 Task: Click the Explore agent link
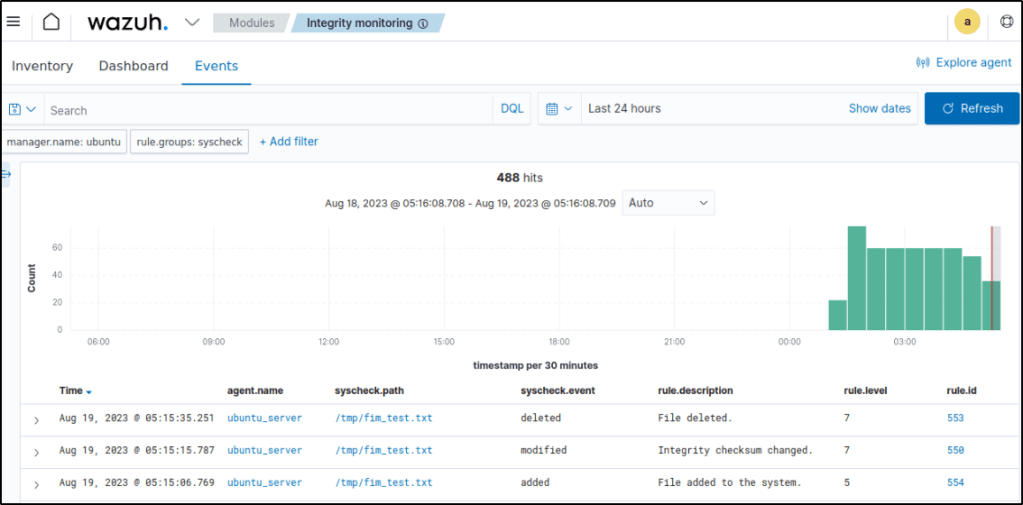[x=964, y=62]
